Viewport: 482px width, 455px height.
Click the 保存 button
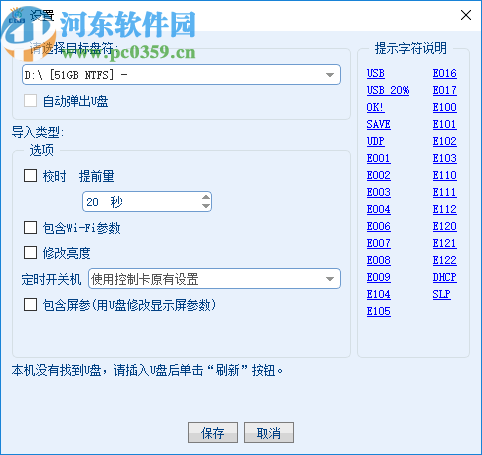point(213,433)
